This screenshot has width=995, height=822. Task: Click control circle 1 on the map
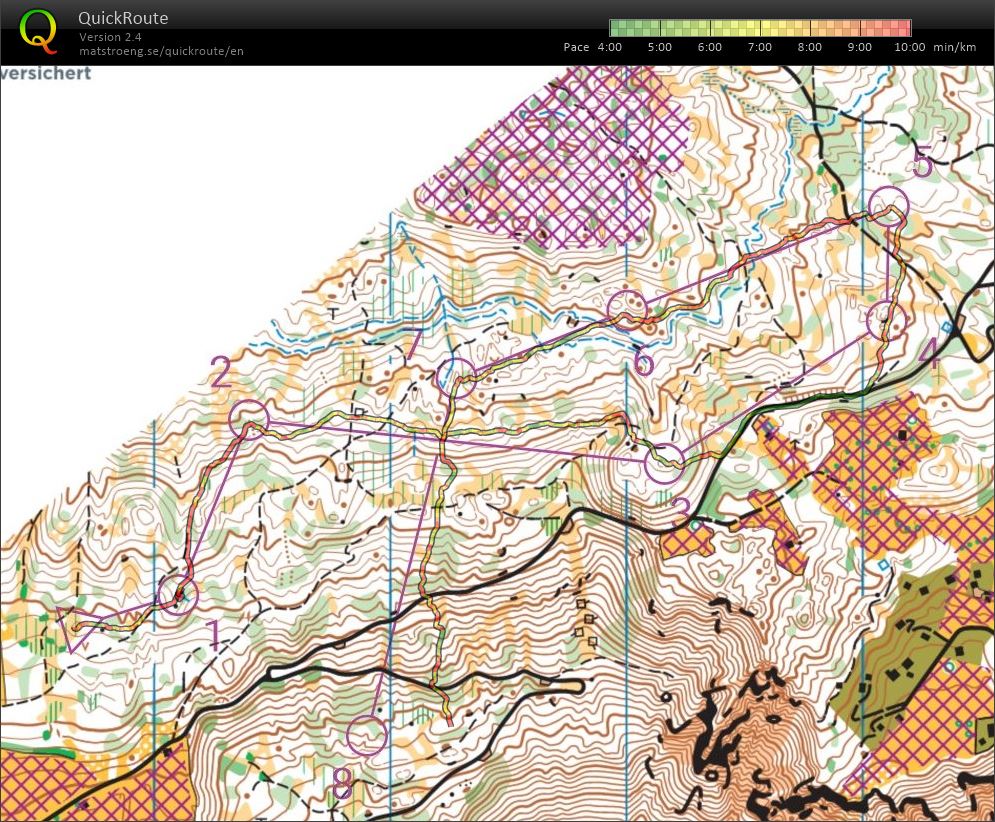point(178,595)
